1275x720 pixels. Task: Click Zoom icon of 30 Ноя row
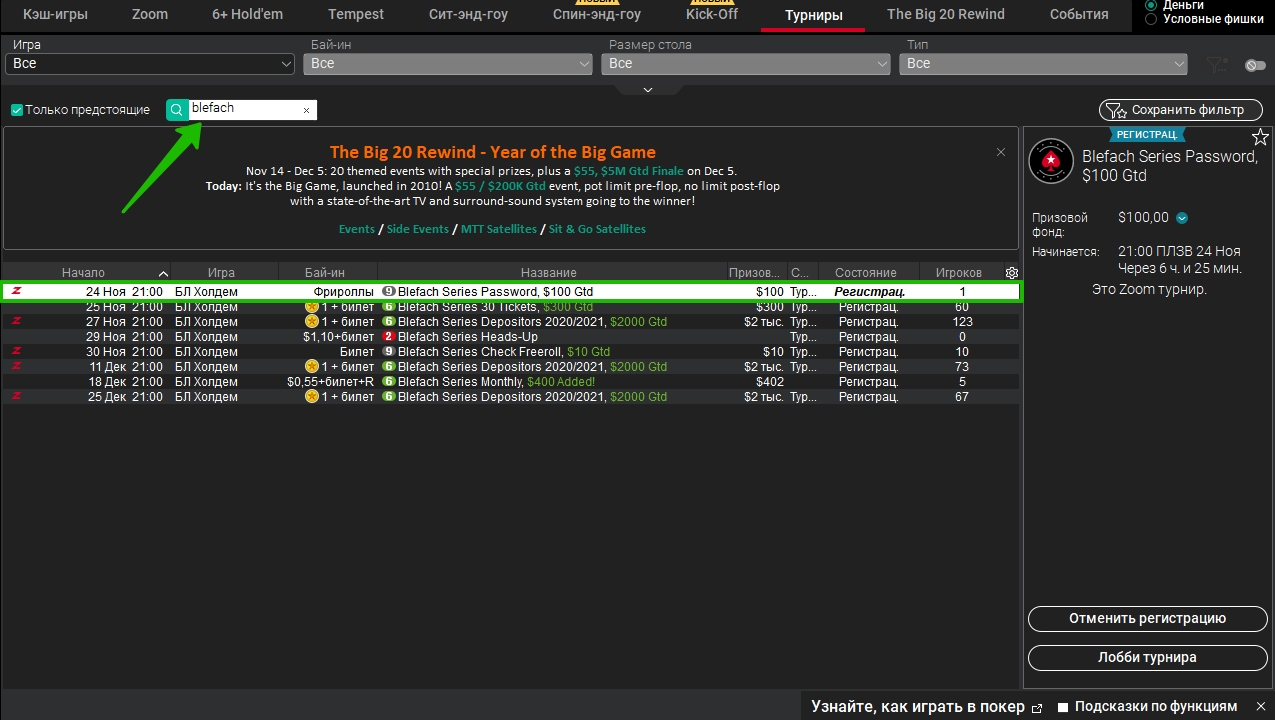[x=16, y=352]
